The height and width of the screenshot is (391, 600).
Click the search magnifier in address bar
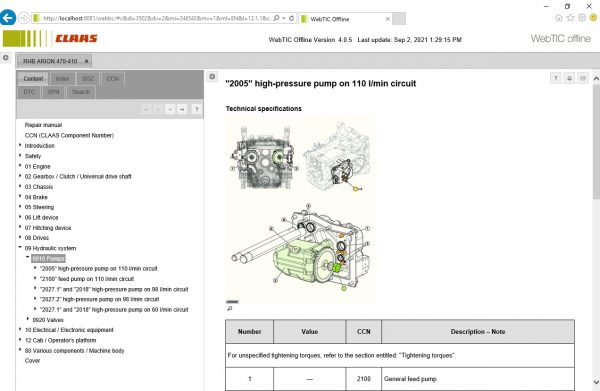click(276, 18)
